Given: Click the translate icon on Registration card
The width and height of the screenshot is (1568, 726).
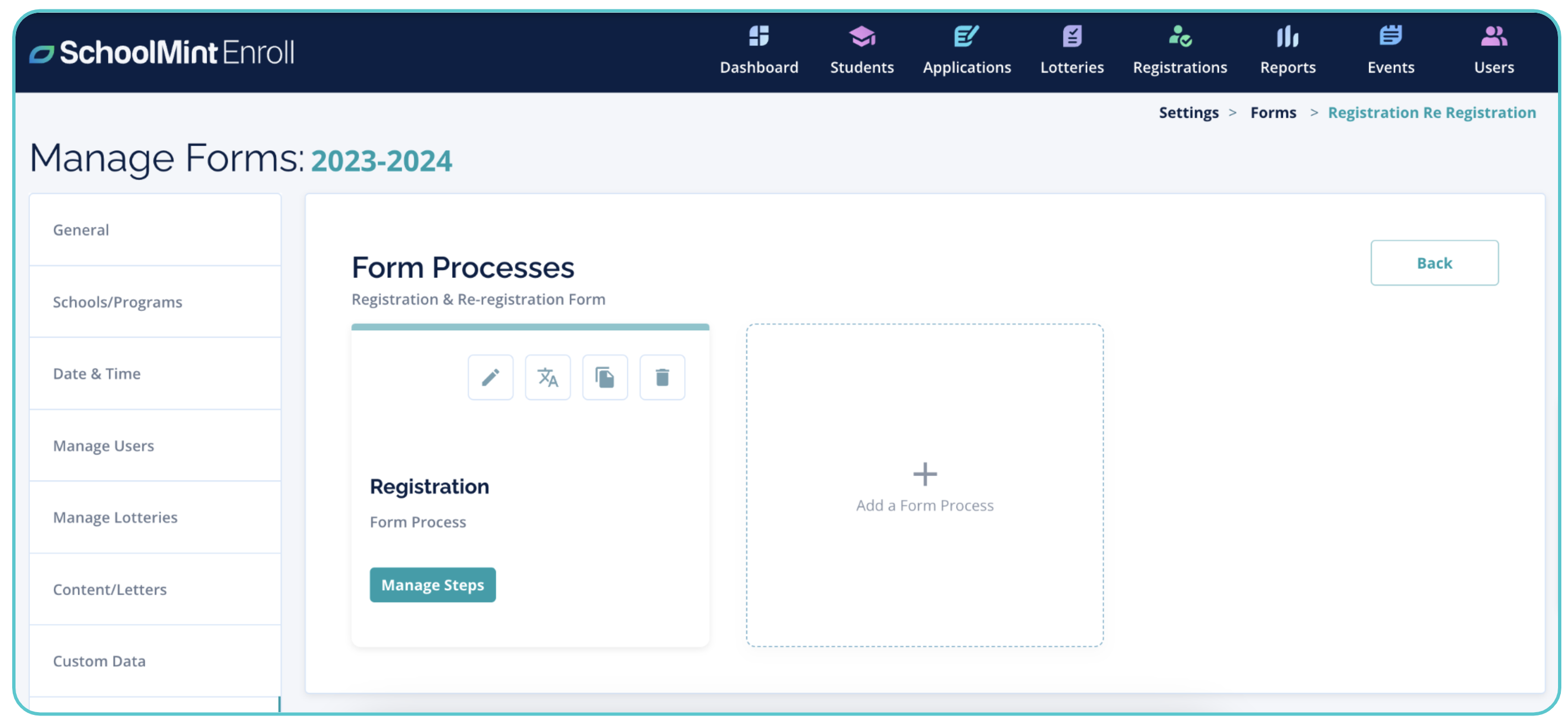Looking at the screenshot, I should (547, 377).
